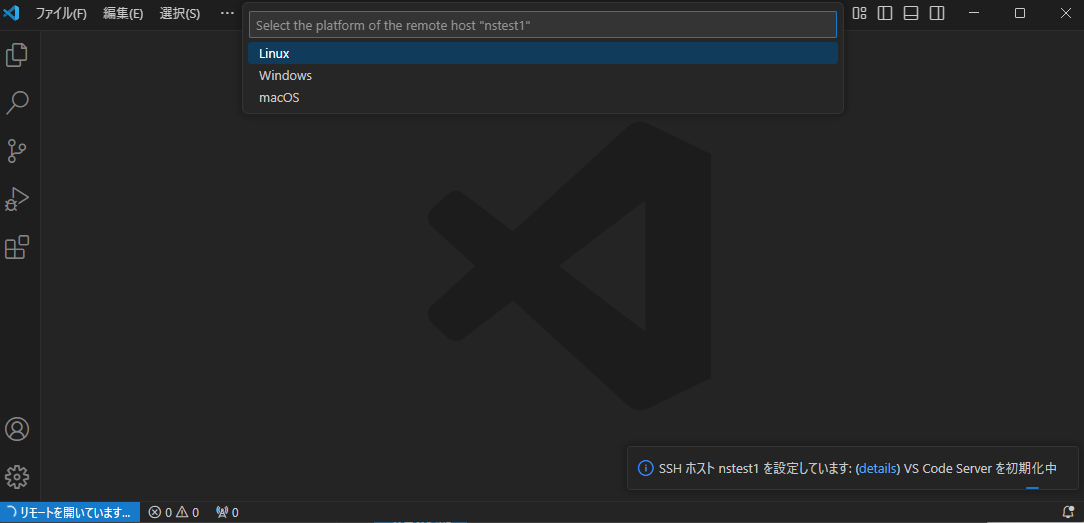Click the リモートを開いています status item
Image resolution: width=1084 pixels, height=523 pixels.
click(x=70, y=512)
